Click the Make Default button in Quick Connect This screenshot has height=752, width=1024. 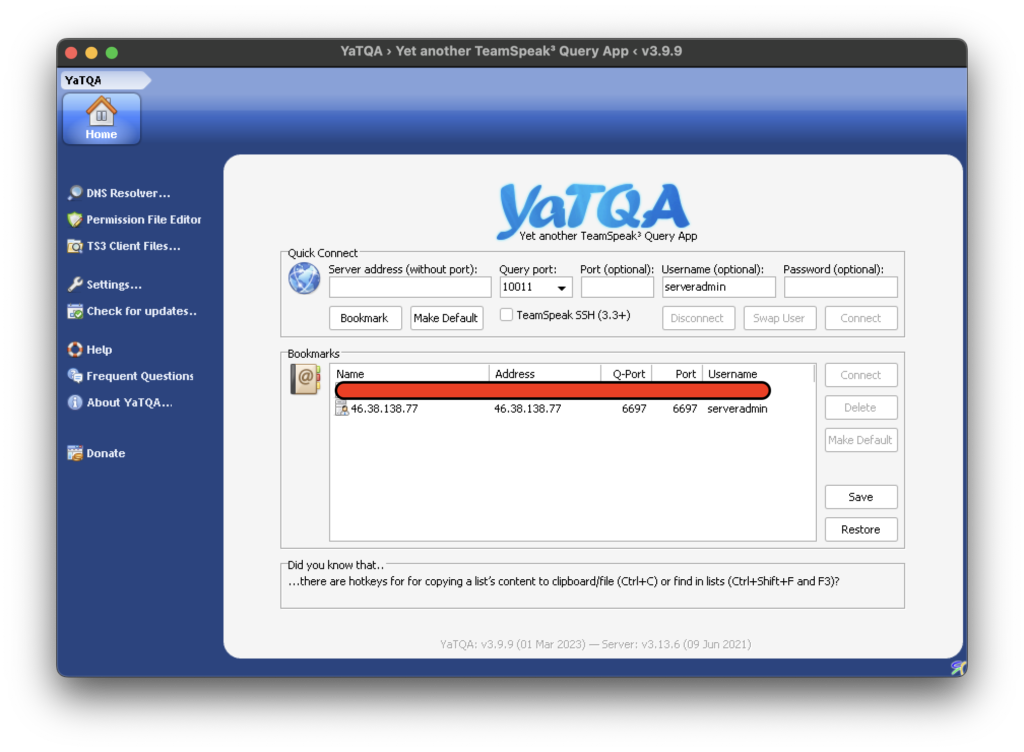(x=446, y=318)
